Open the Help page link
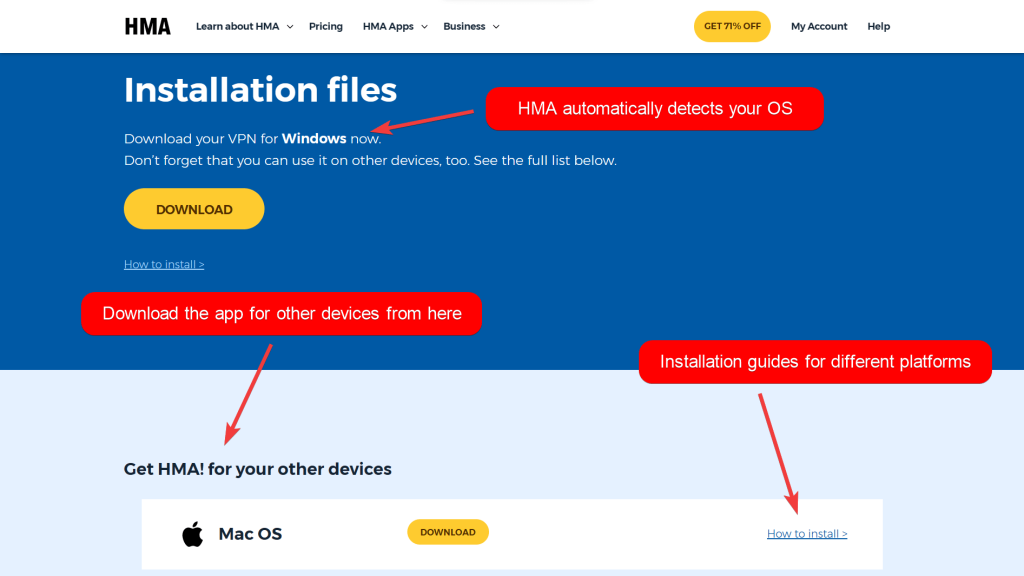This screenshot has width=1024, height=576. 878,27
